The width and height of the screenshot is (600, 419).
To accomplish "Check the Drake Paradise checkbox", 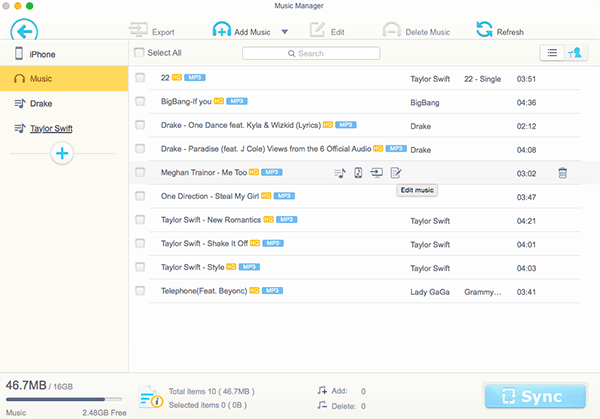I will (140, 148).
